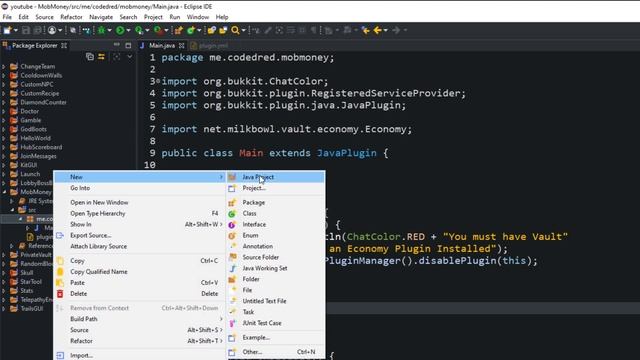Image resolution: width=640 pixels, height=360 pixels.
Task: Select the HubScoreboard project
Action: 41,147
